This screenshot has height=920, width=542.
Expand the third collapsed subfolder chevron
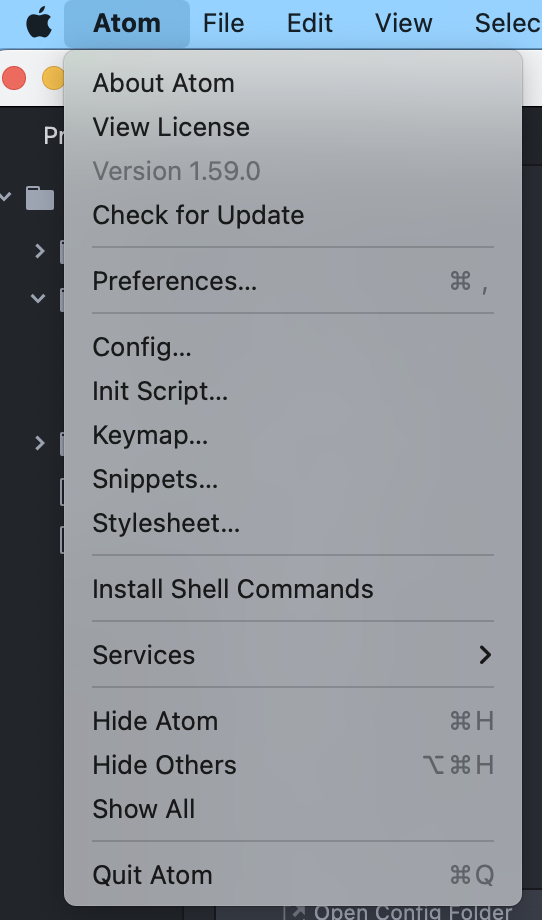[39, 443]
